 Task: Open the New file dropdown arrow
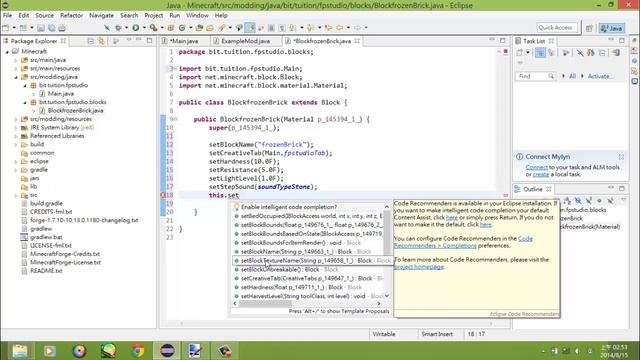(14, 28)
